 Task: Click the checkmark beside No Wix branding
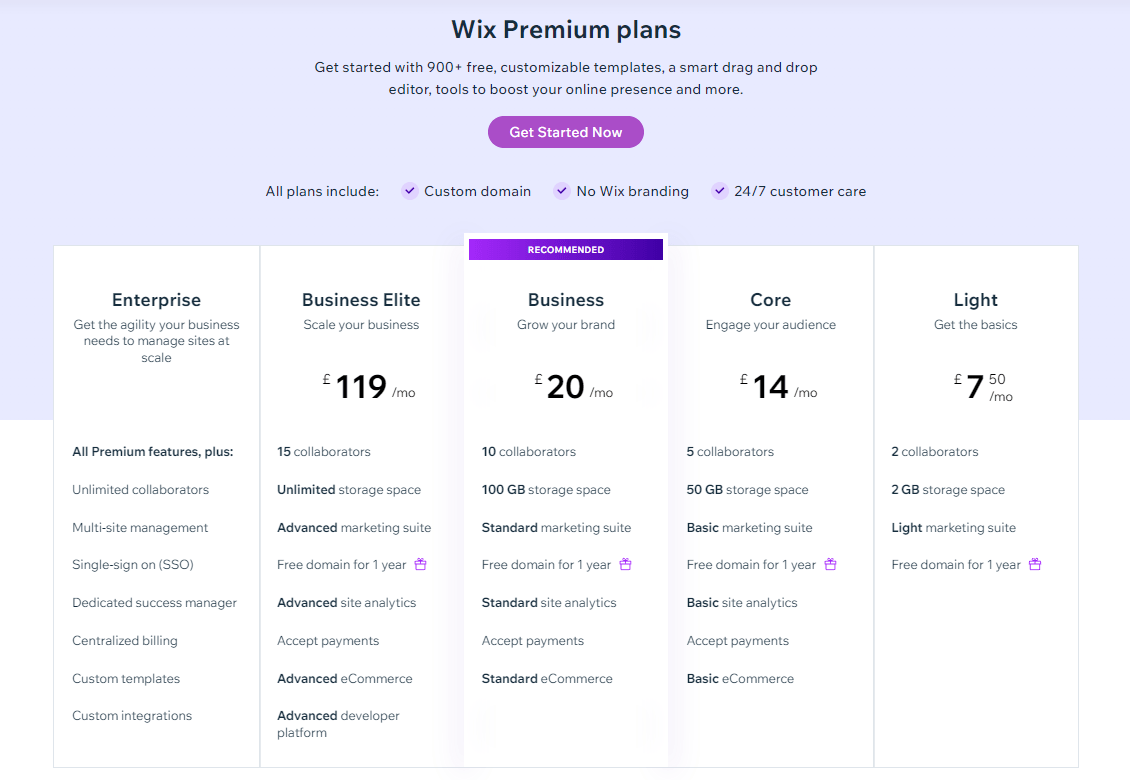561,190
